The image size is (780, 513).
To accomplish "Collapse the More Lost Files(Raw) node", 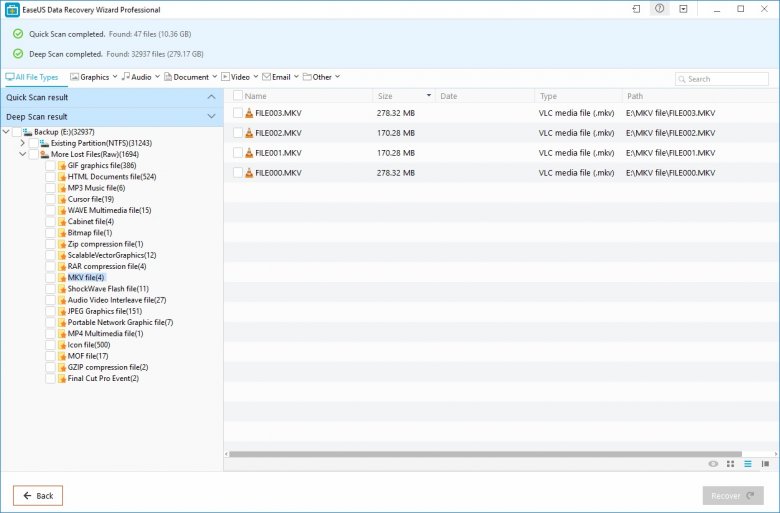I will point(22,154).
